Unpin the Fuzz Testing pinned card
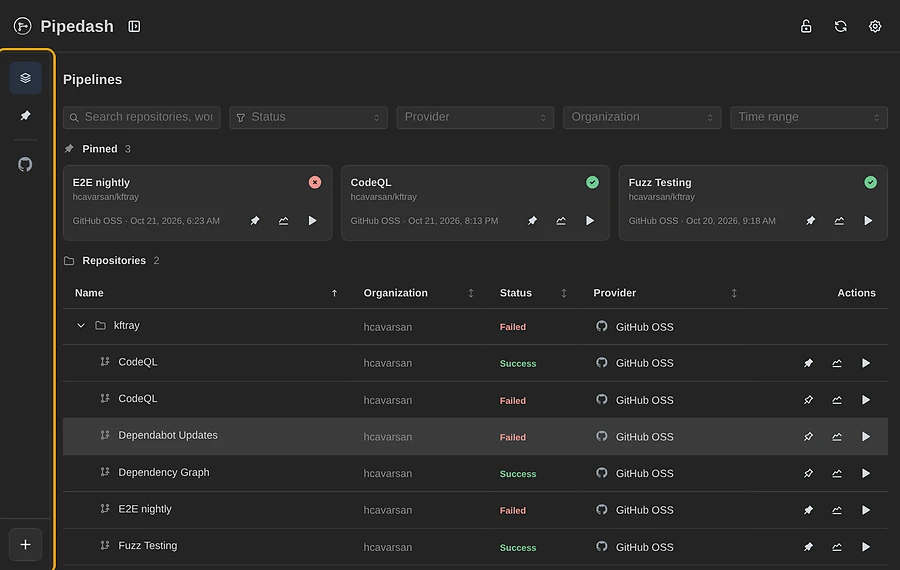Image resolution: width=900 pixels, height=570 pixels. coord(810,220)
